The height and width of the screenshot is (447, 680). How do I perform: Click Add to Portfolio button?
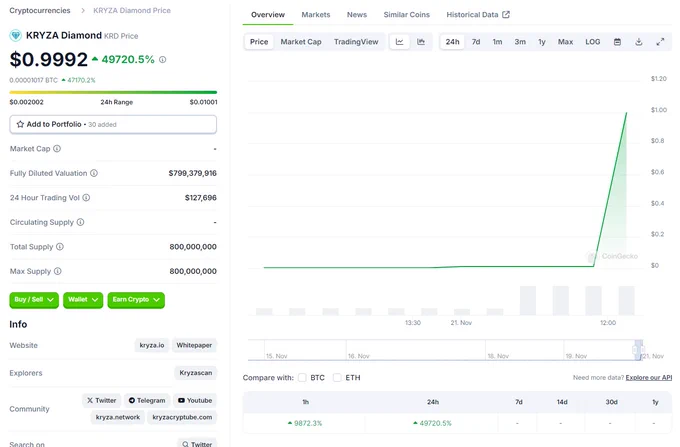(x=113, y=124)
